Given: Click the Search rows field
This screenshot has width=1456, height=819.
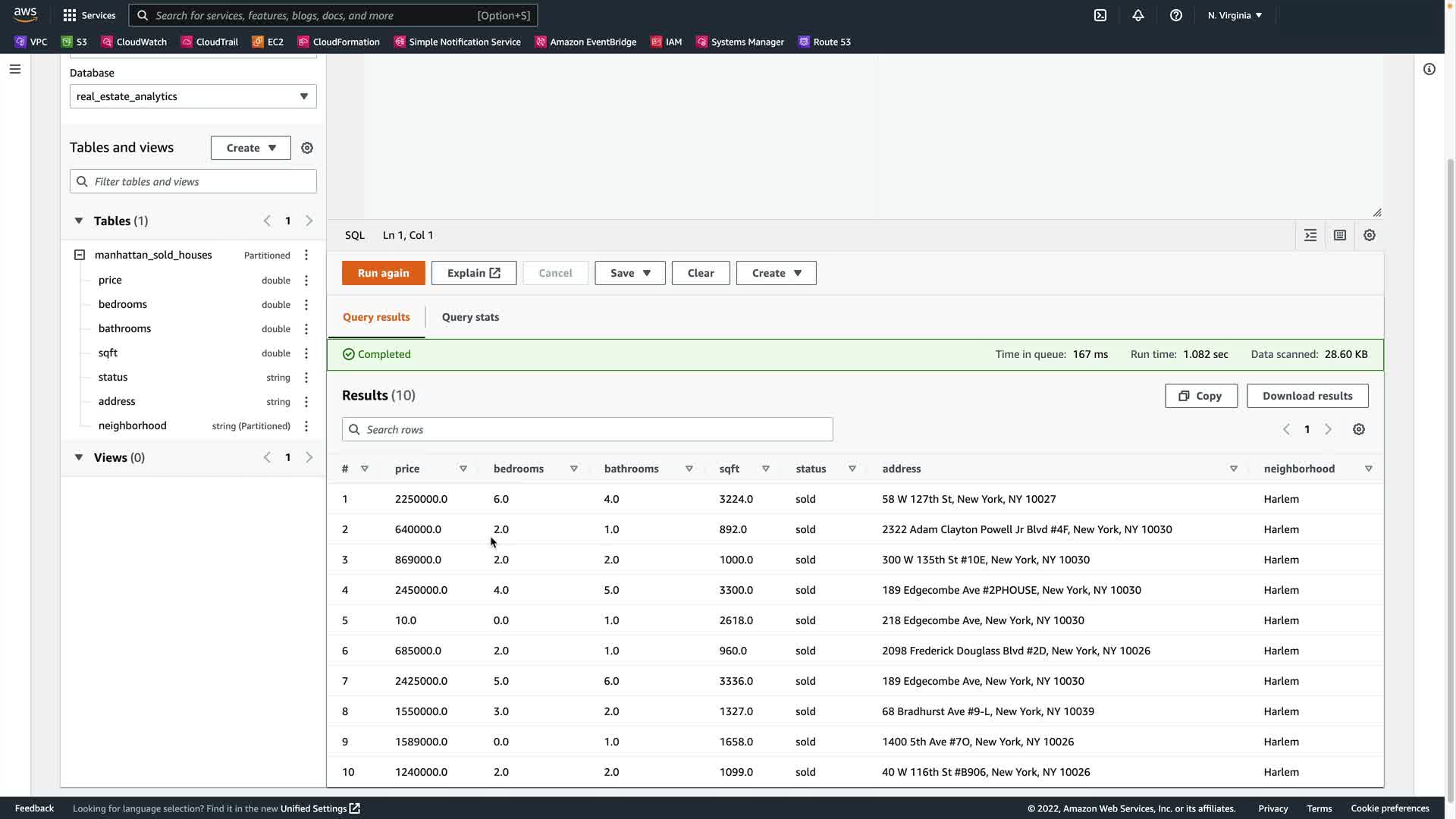Looking at the screenshot, I should tap(587, 429).
